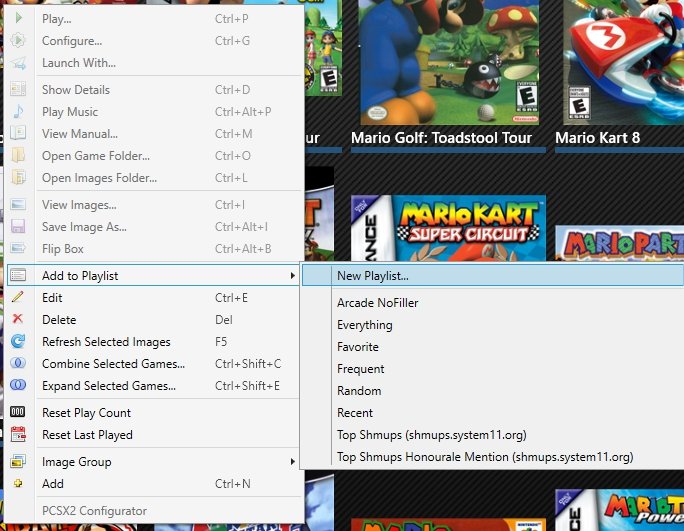Select Open Game Folder... entry
The image size is (684, 531).
pyautogui.click(x=154, y=156)
